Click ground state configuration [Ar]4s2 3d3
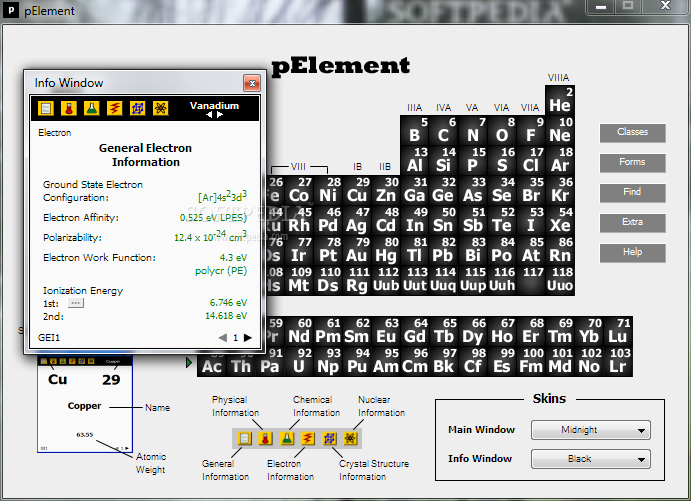Screen dimensions: 691x501 pyautogui.click(x=223, y=196)
